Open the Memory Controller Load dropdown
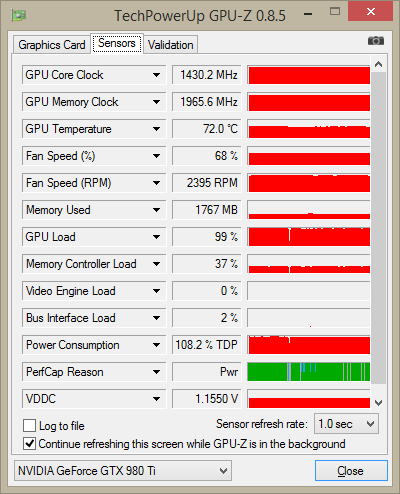 [x=94, y=264]
